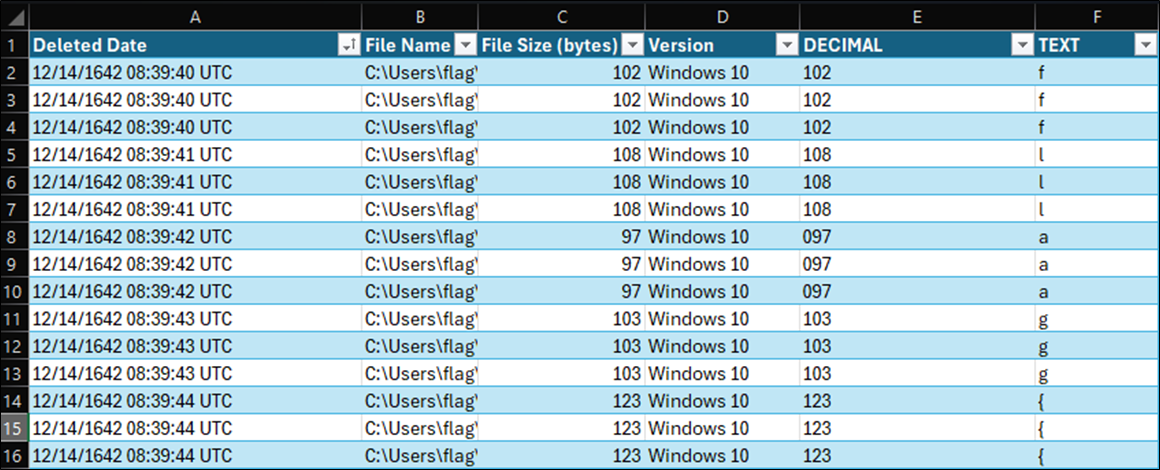Click the Select All corner triangle
Viewport: 1160px width, 470px height.
[15, 17]
